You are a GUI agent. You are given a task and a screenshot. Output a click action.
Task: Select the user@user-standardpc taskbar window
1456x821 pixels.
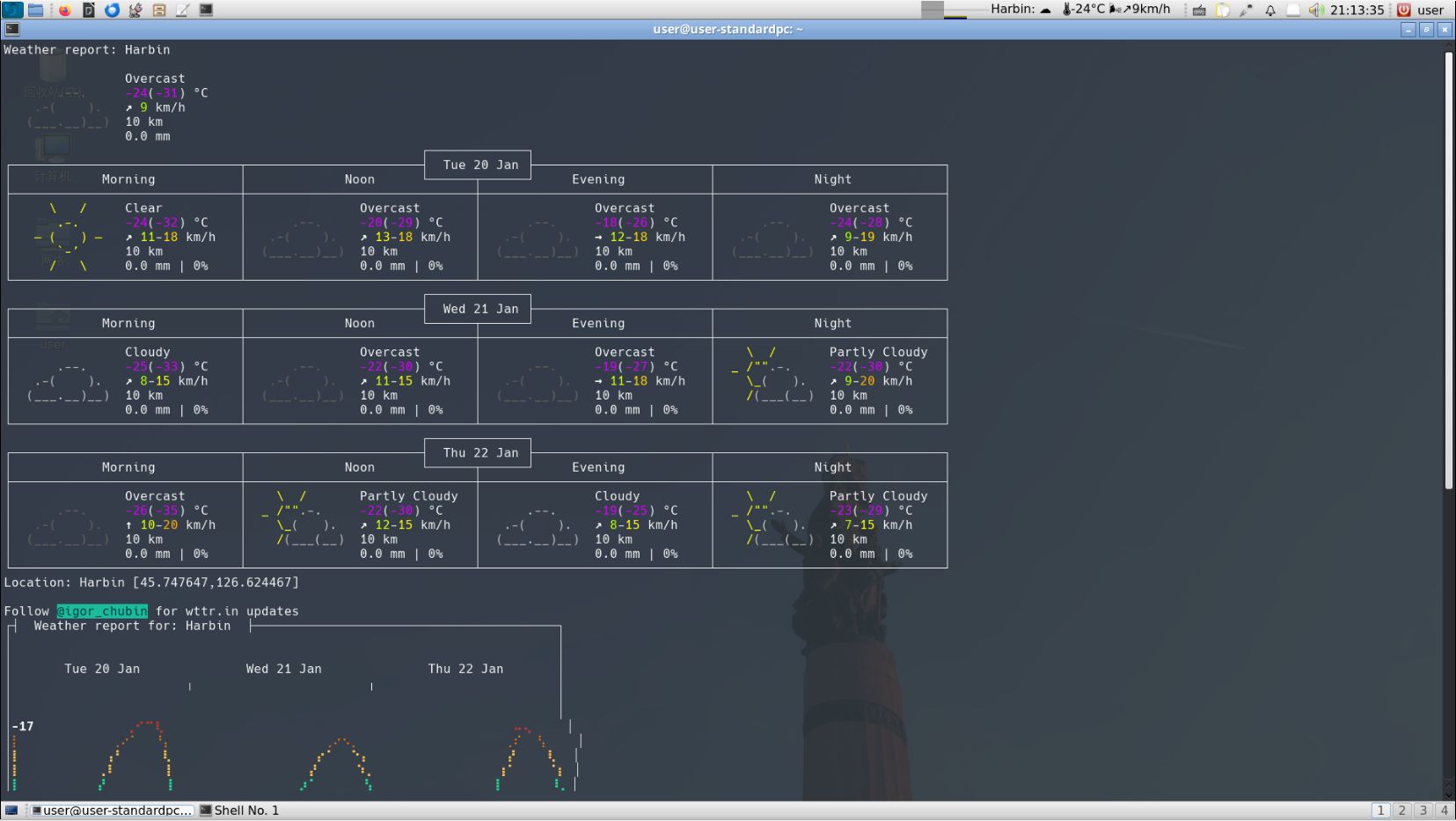pyautogui.click(x=111, y=810)
